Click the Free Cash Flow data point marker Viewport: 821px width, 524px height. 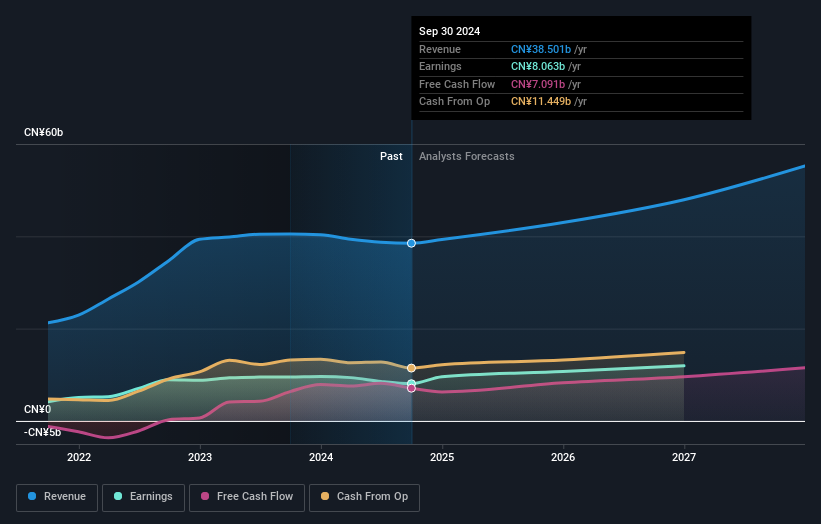pyautogui.click(x=412, y=388)
